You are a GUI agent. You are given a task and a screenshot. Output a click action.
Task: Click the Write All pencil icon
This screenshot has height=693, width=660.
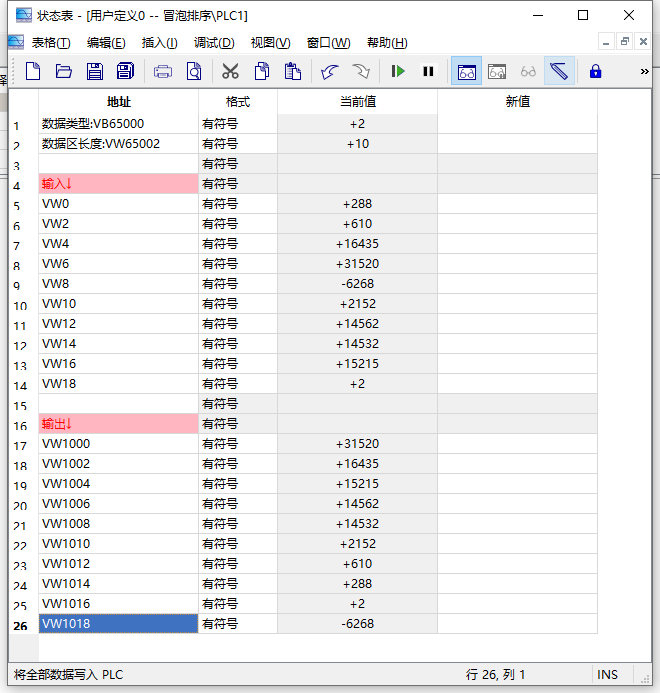click(559, 71)
